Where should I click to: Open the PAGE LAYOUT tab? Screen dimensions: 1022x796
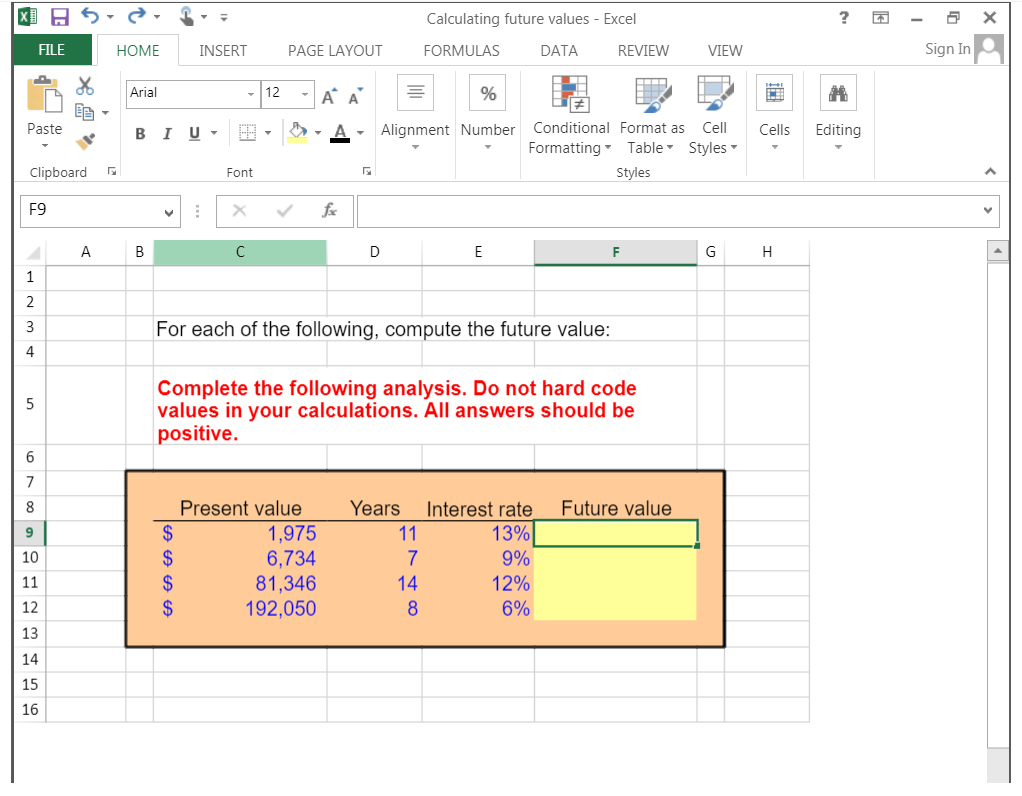[x=335, y=50]
